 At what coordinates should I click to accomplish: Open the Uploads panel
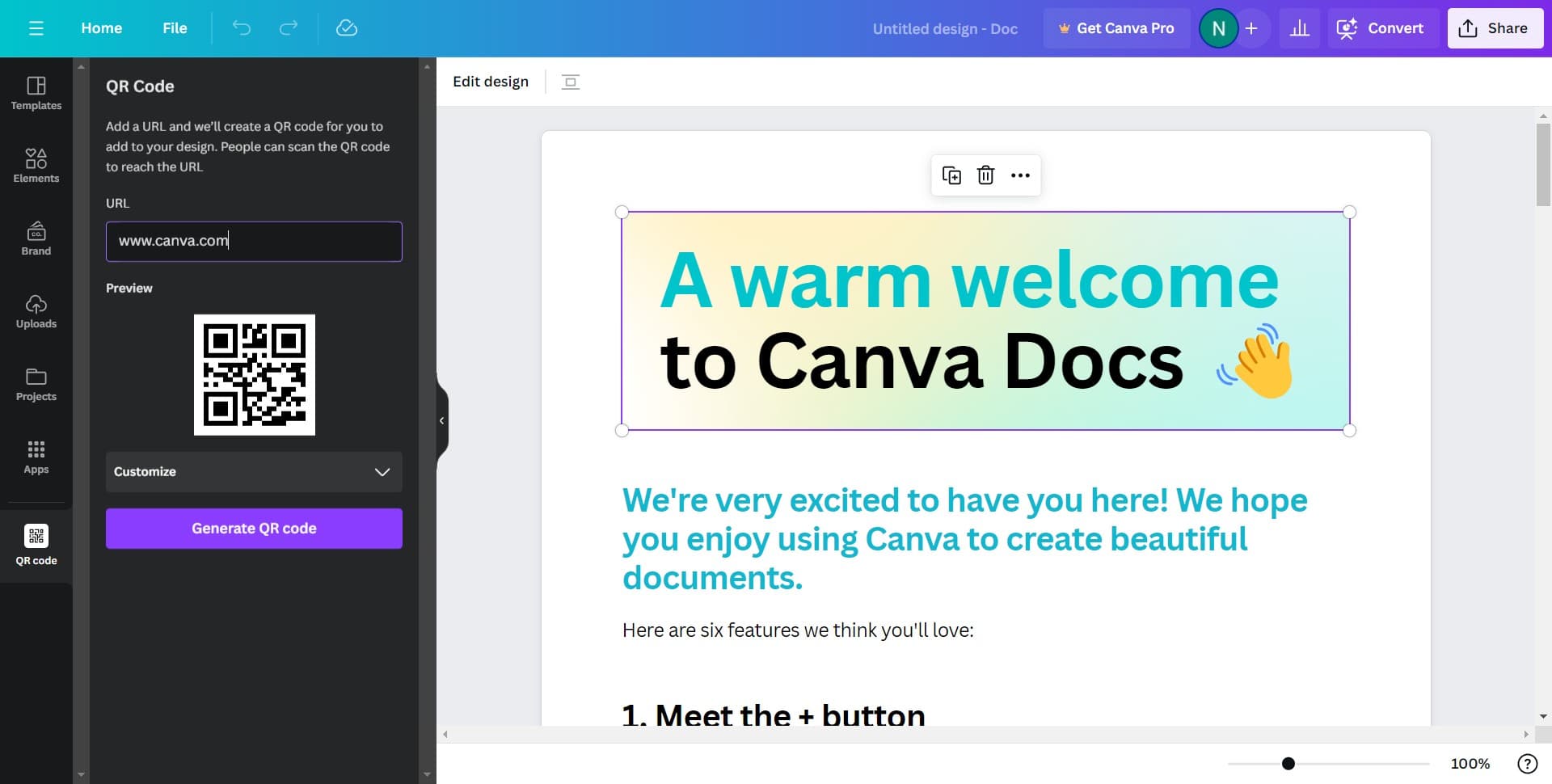36,310
